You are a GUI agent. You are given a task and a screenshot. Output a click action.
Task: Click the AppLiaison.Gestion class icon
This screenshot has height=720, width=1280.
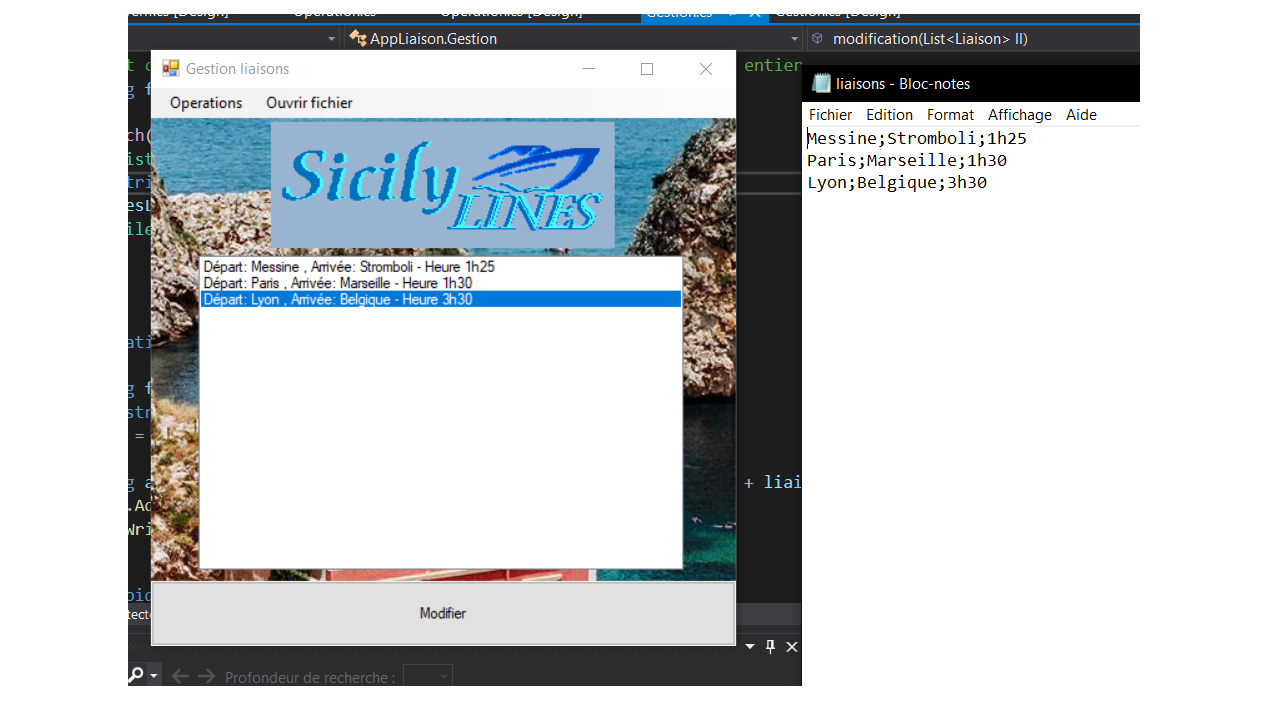pyautogui.click(x=357, y=38)
